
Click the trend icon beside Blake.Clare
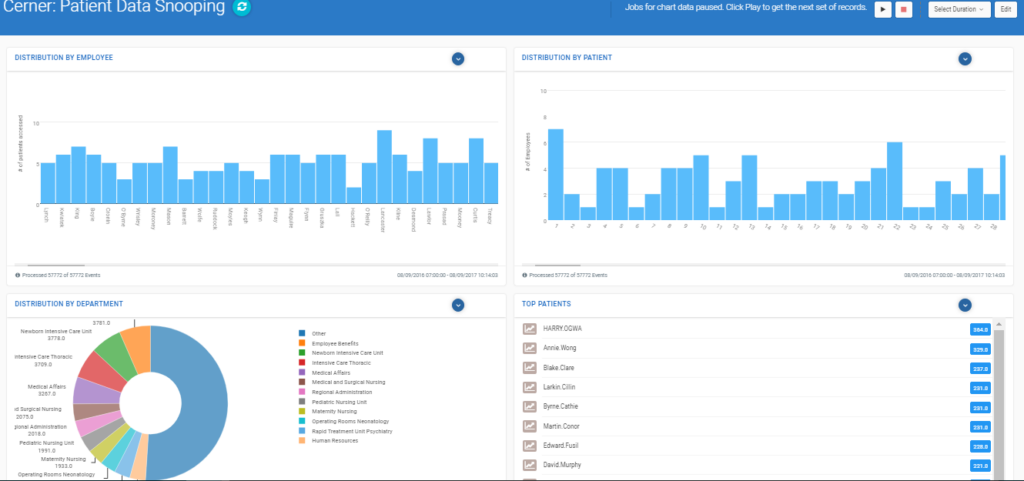pos(530,367)
